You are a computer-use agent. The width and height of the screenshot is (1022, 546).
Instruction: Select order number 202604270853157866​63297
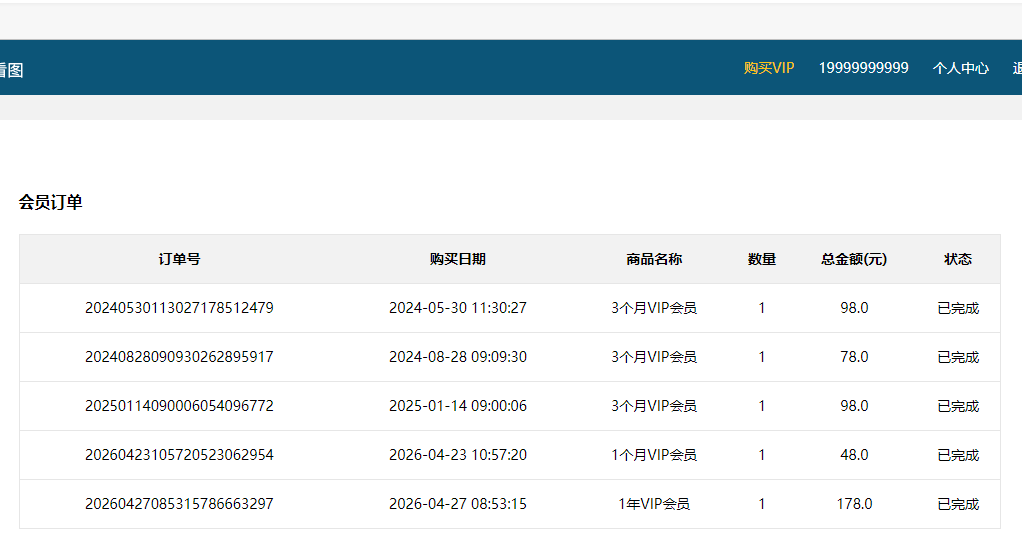pos(179,504)
